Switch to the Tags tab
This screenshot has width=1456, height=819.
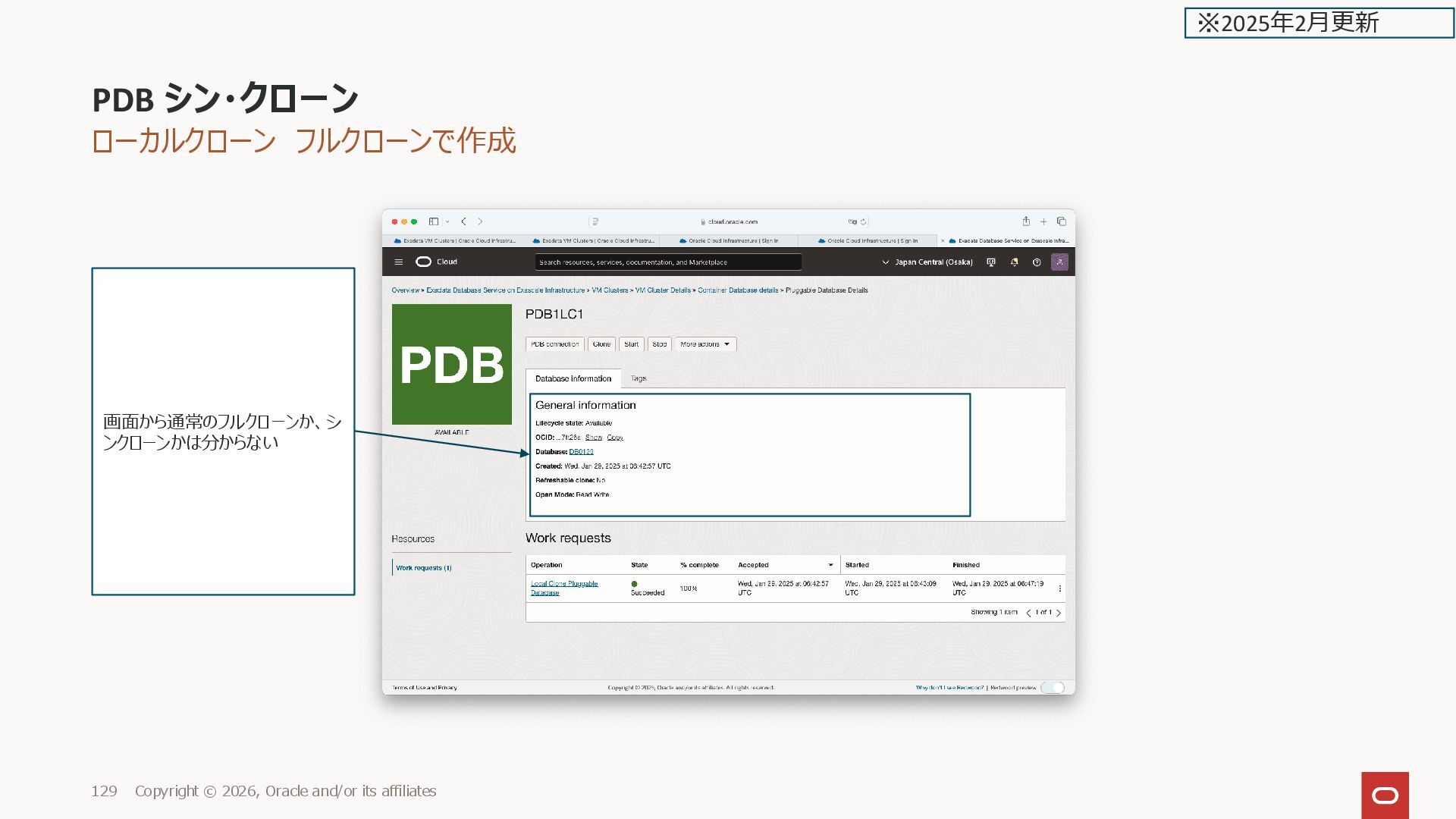[639, 378]
